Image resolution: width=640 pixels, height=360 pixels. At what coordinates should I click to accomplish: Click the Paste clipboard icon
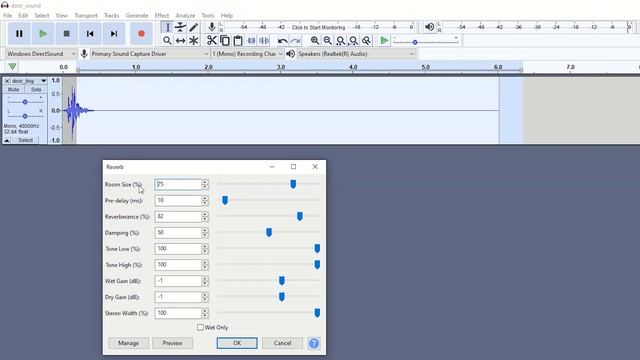tap(238, 40)
